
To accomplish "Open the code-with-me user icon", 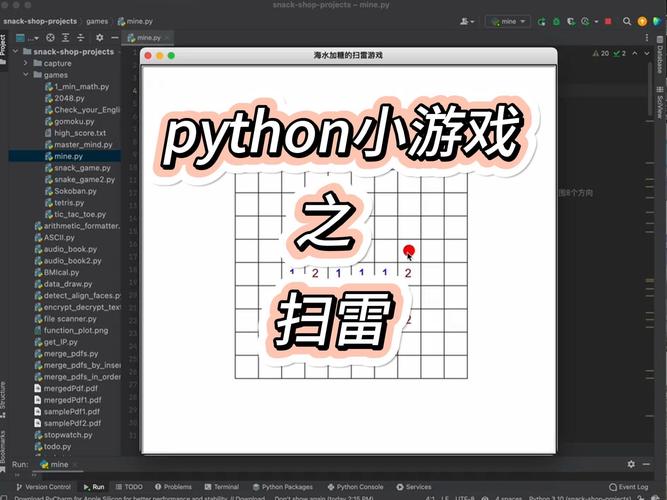I will coord(467,21).
